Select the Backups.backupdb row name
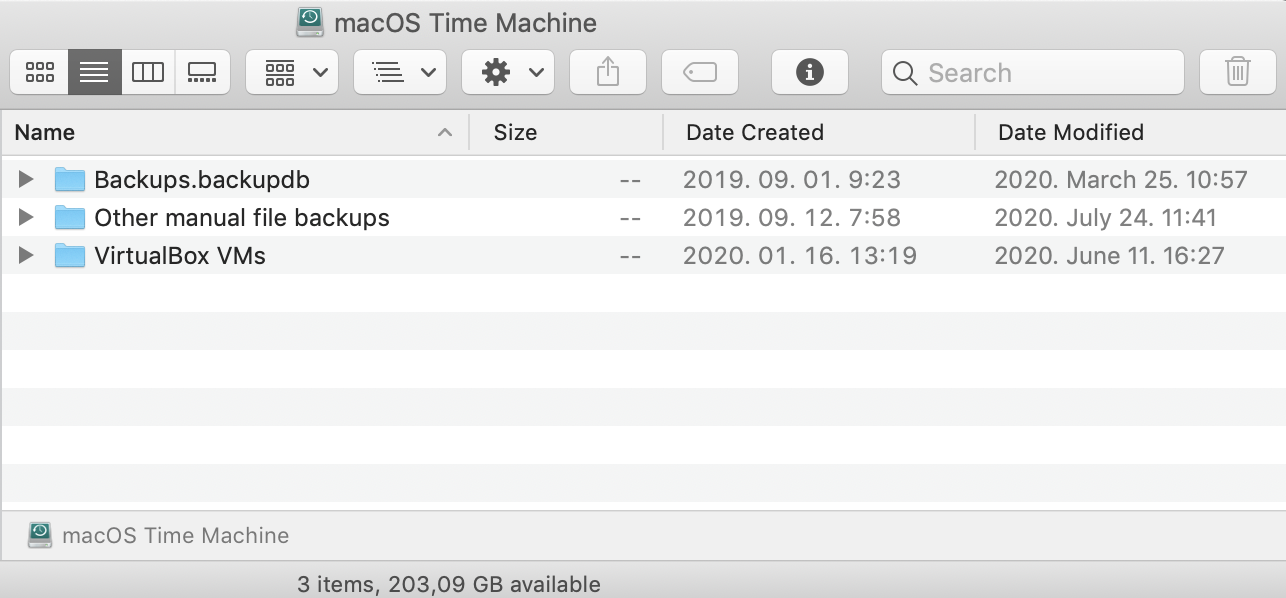Viewport: 1286px width, 598px height. pyautogui.click(x=202, y=180)
